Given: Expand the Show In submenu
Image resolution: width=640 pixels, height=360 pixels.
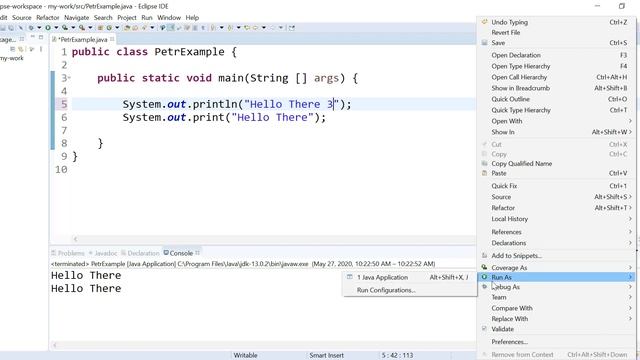Looking at the screenshot, I should pyautogui.click(x=555, y=132).
